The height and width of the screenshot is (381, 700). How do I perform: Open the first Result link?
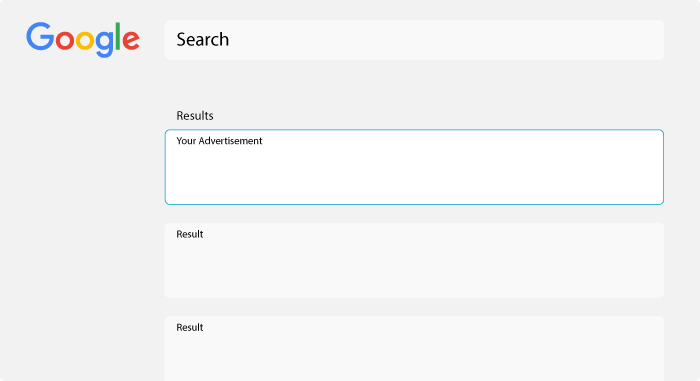pos(190,234)
